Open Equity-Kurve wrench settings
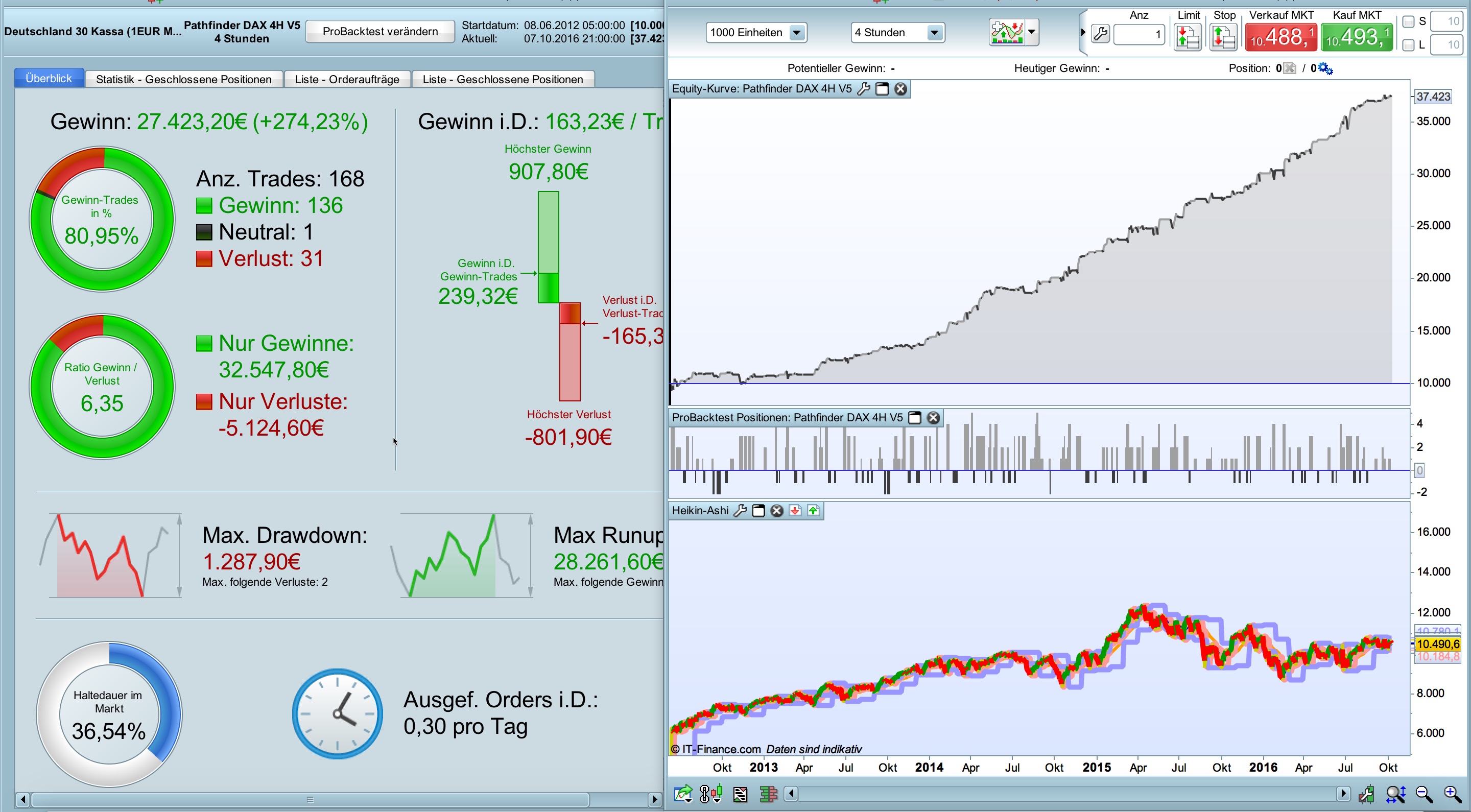The height and width of the screenshot is (812, 1471). [x=864, y=88]
